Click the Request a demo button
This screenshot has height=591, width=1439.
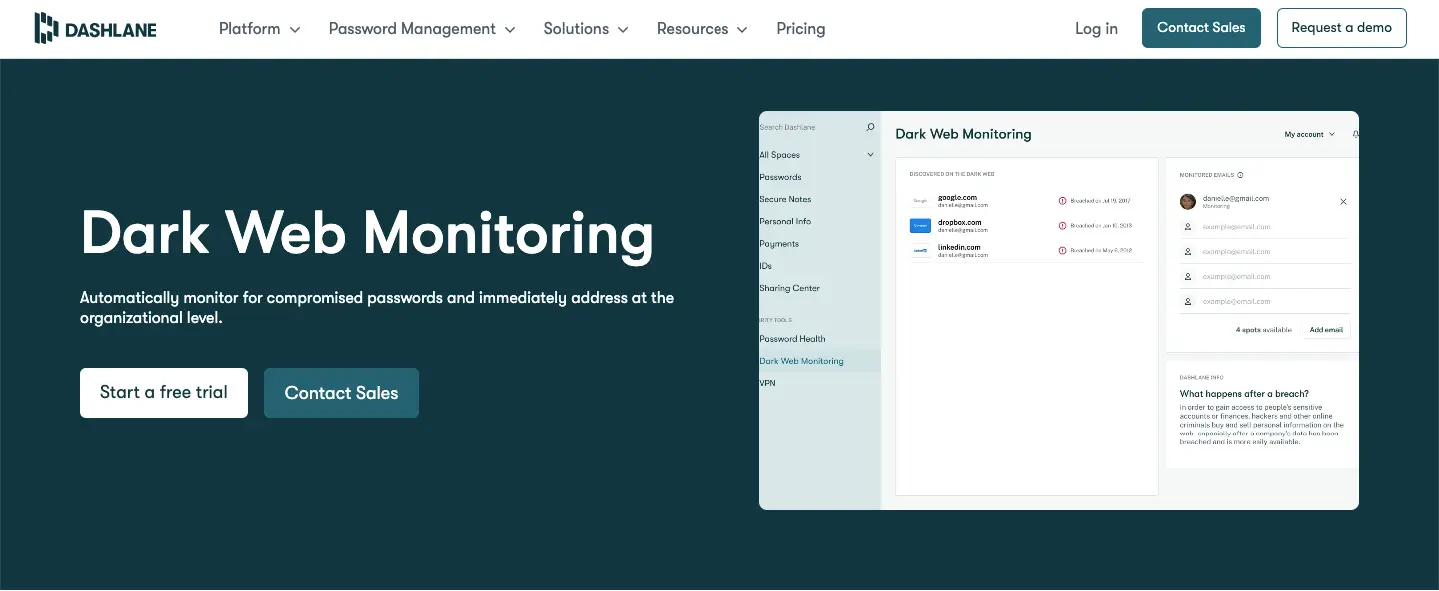tap(1341, 28)
